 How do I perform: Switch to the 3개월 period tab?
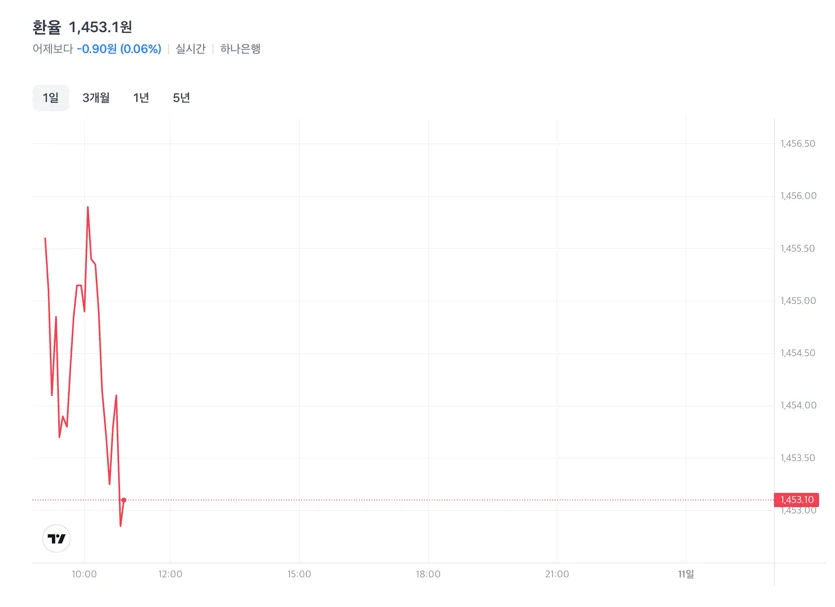click(96, 97)
